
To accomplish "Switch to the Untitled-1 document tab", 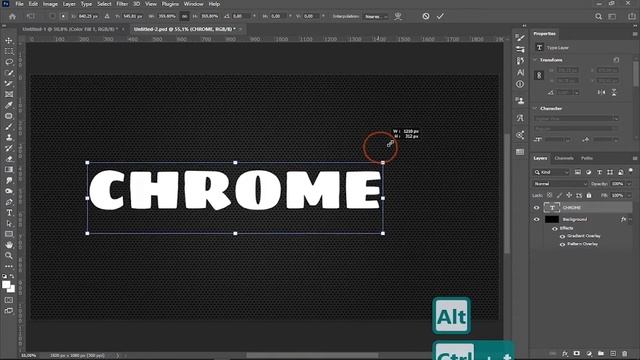I will pyautogui.click(x=70, y=29).
